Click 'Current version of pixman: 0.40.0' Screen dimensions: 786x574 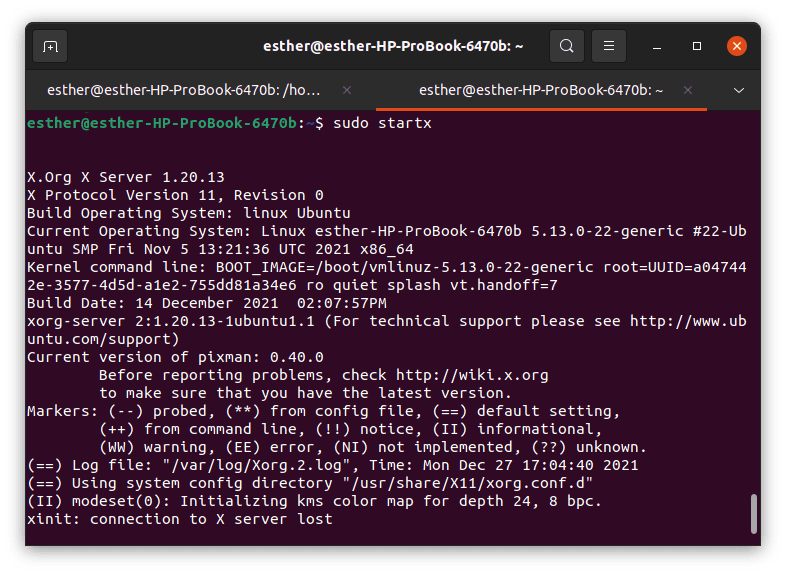click(x=175, y=357)
